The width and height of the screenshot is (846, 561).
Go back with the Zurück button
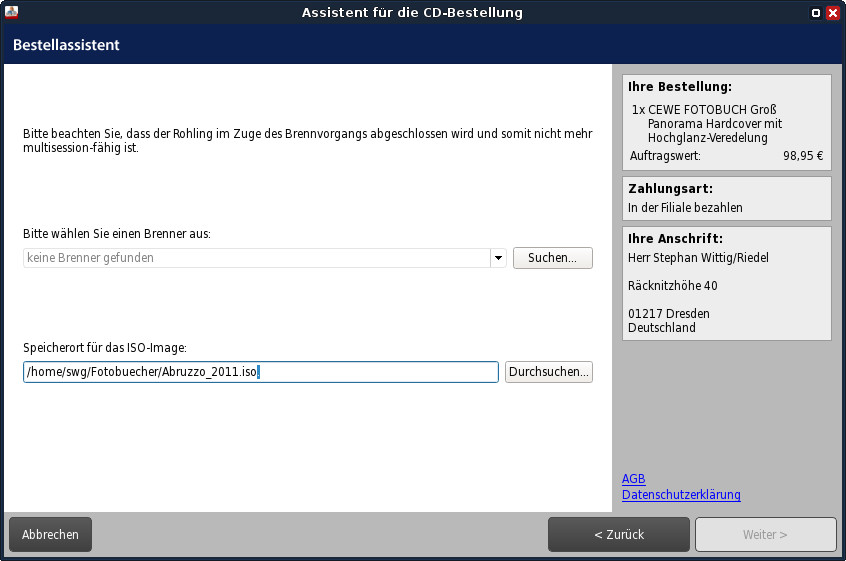(x=619, y=534)
